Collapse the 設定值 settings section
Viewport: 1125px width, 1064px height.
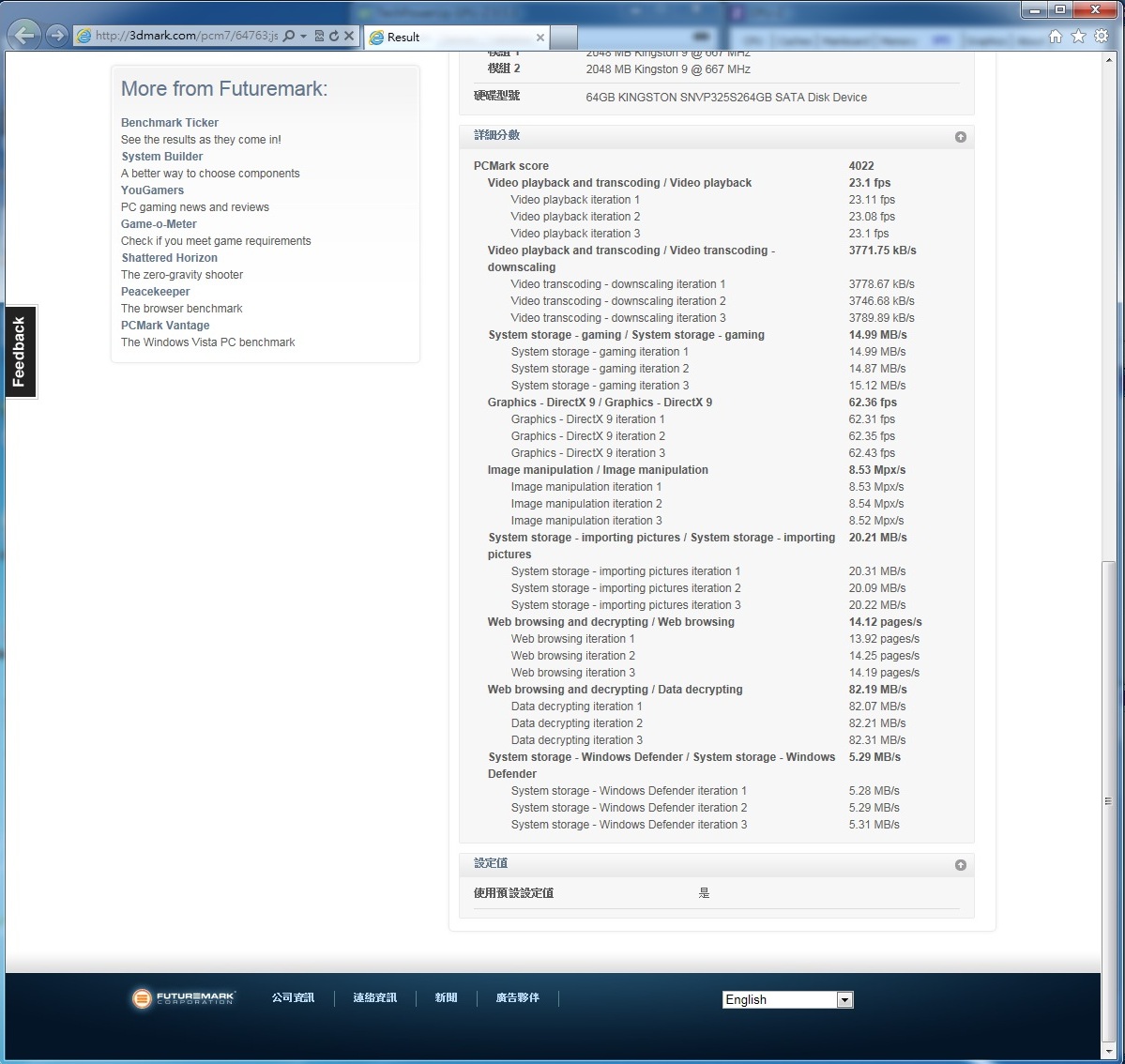(960, 865)
